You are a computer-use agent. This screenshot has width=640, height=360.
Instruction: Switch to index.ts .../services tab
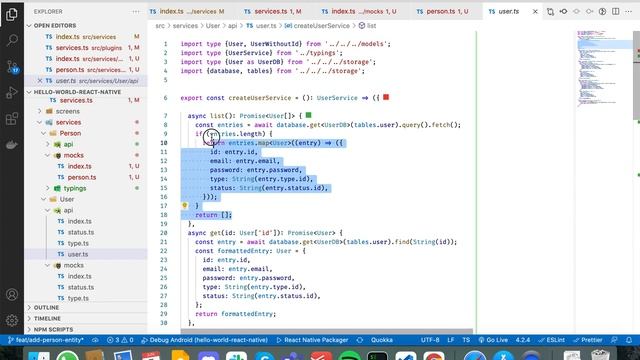click(188, 11)
